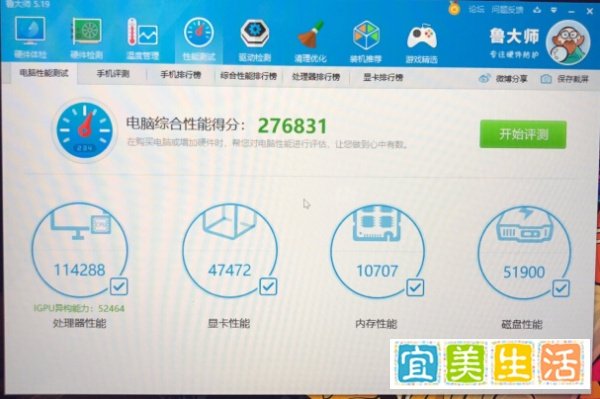This screenshot has width=600, height=399.
Task: Click the monitor and CPU processor icon
Action: (x=81, y=226)
